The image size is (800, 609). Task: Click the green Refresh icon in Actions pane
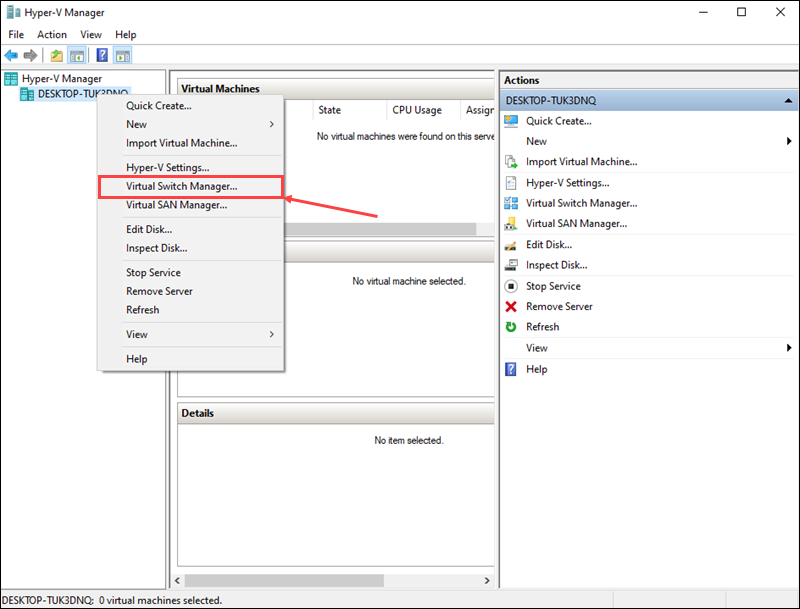click(511, 327)
